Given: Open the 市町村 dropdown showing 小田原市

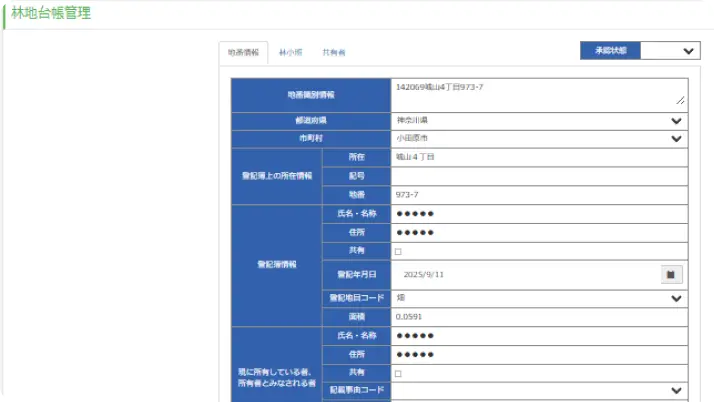Looking at the screenshot, I should coord(676,138).
